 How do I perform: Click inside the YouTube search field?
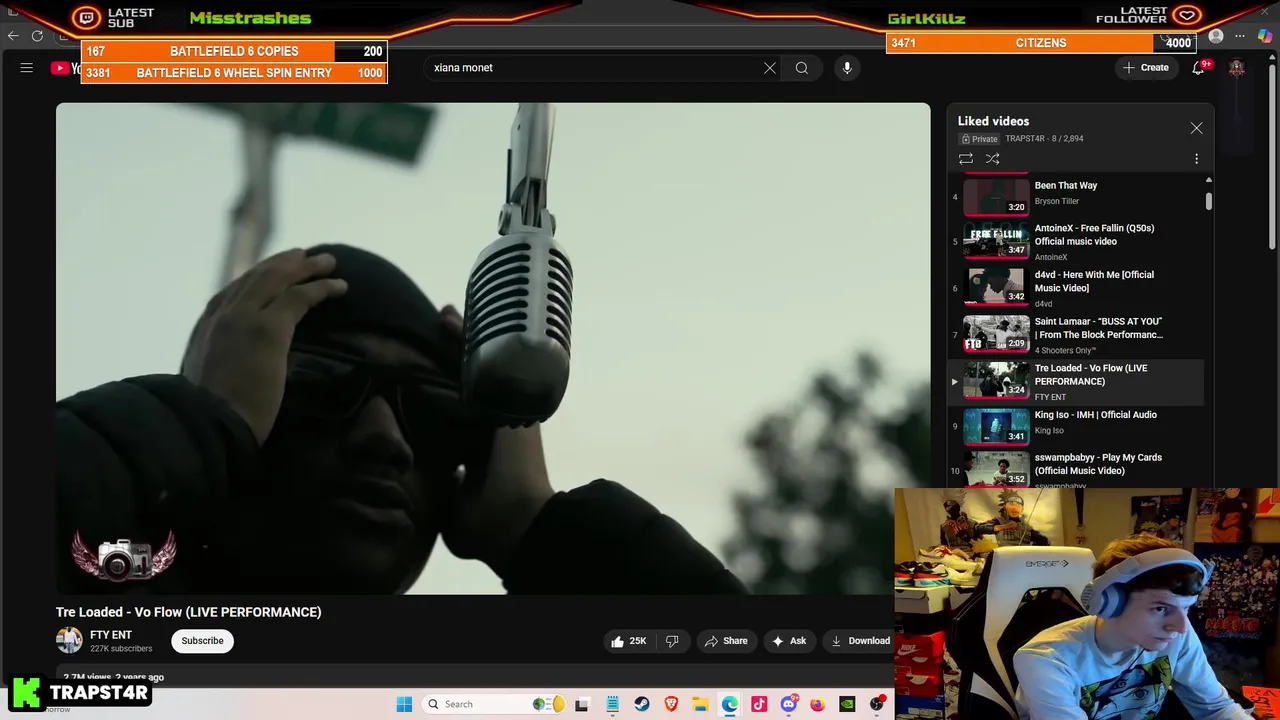pyautogui.click(x=595, y=68)
